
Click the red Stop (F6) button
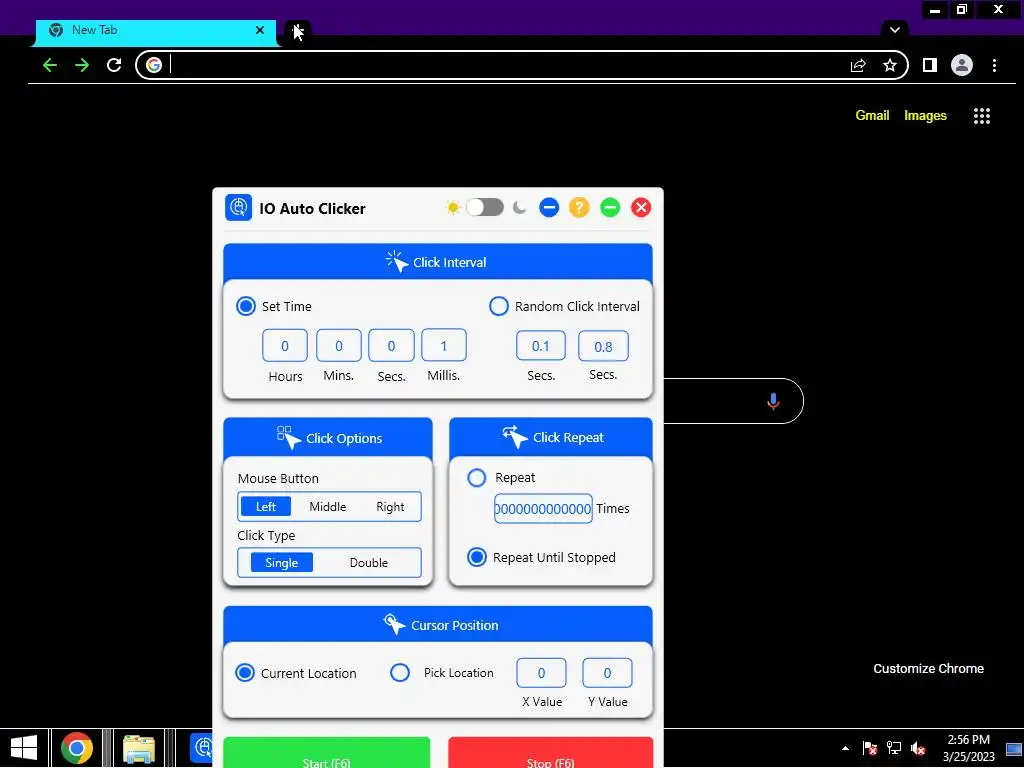pyautogui.click(x=551, y=753)
